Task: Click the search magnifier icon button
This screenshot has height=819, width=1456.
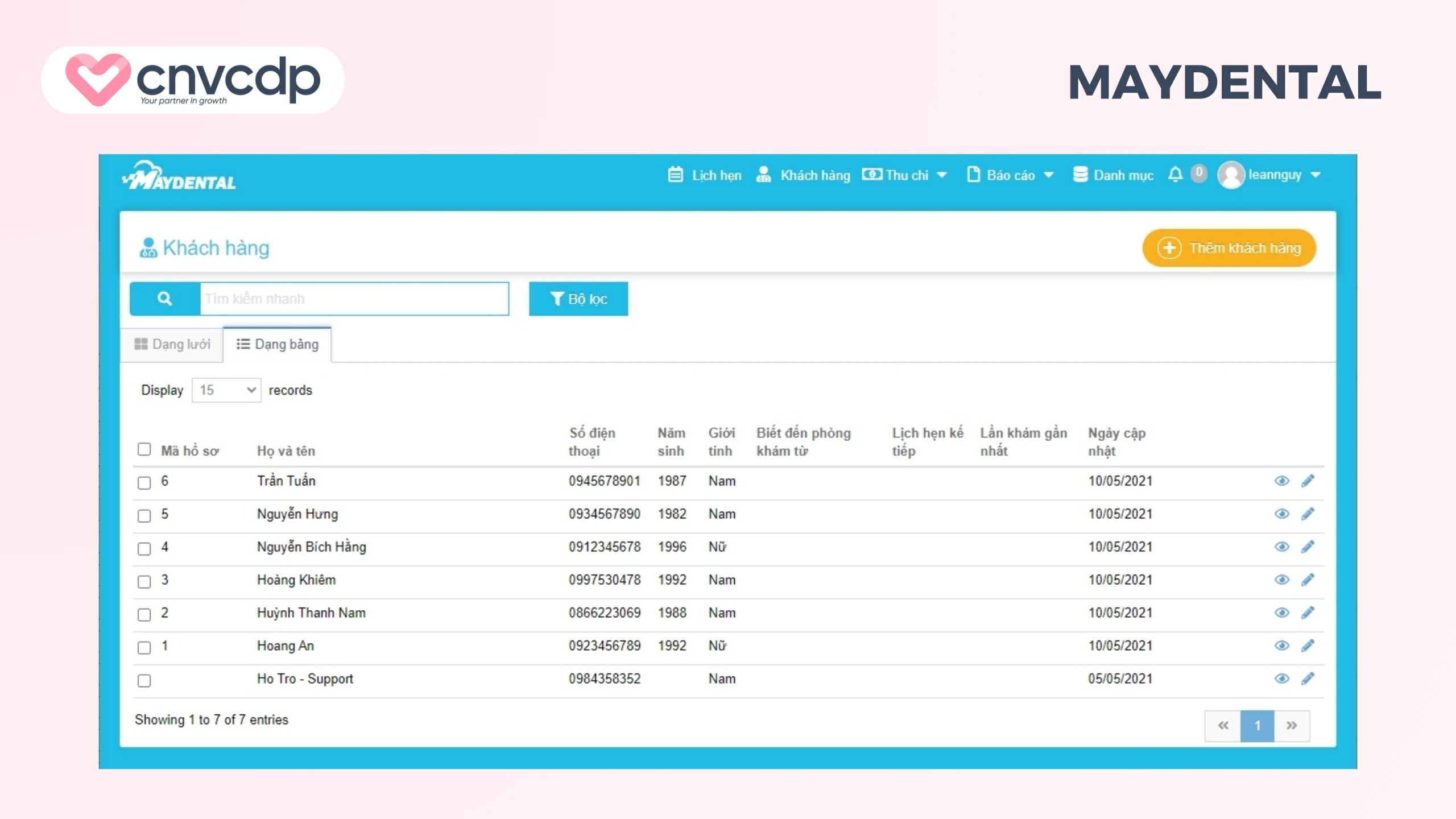Action: pyautogui.click(x=164, y=299)
